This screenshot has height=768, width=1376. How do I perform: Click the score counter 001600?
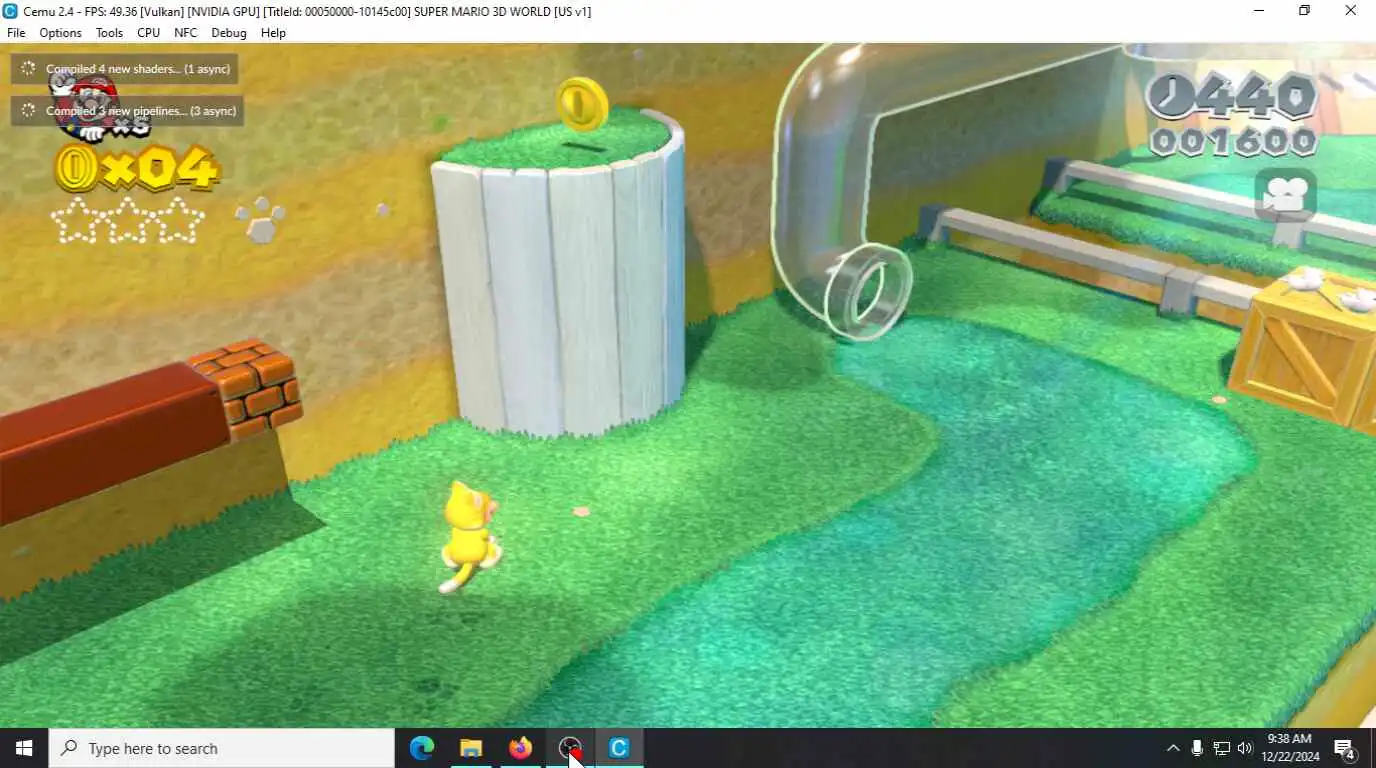click(1233, 142)
